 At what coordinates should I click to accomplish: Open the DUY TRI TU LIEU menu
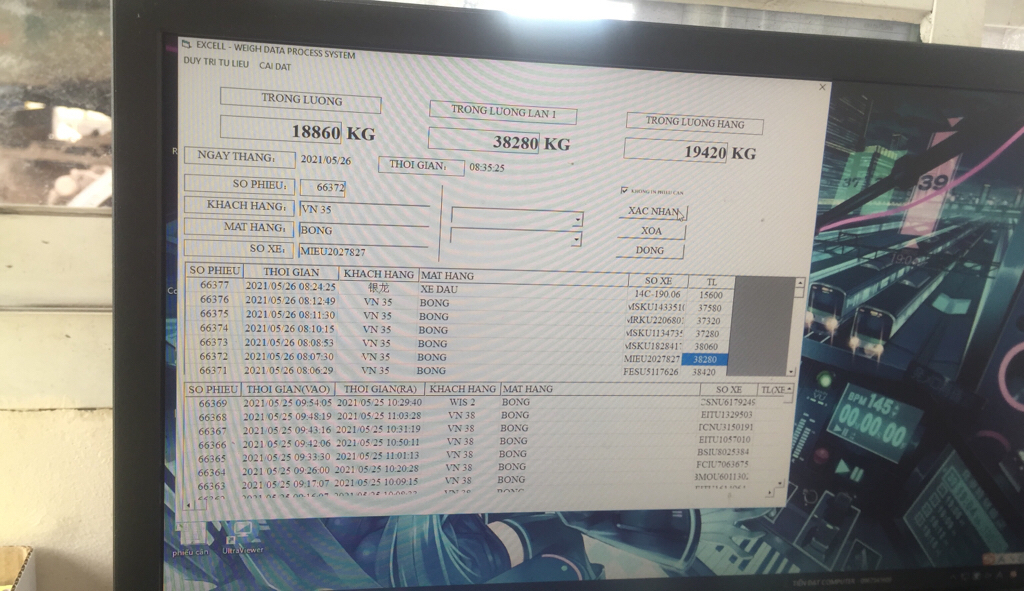coord(216,62)
